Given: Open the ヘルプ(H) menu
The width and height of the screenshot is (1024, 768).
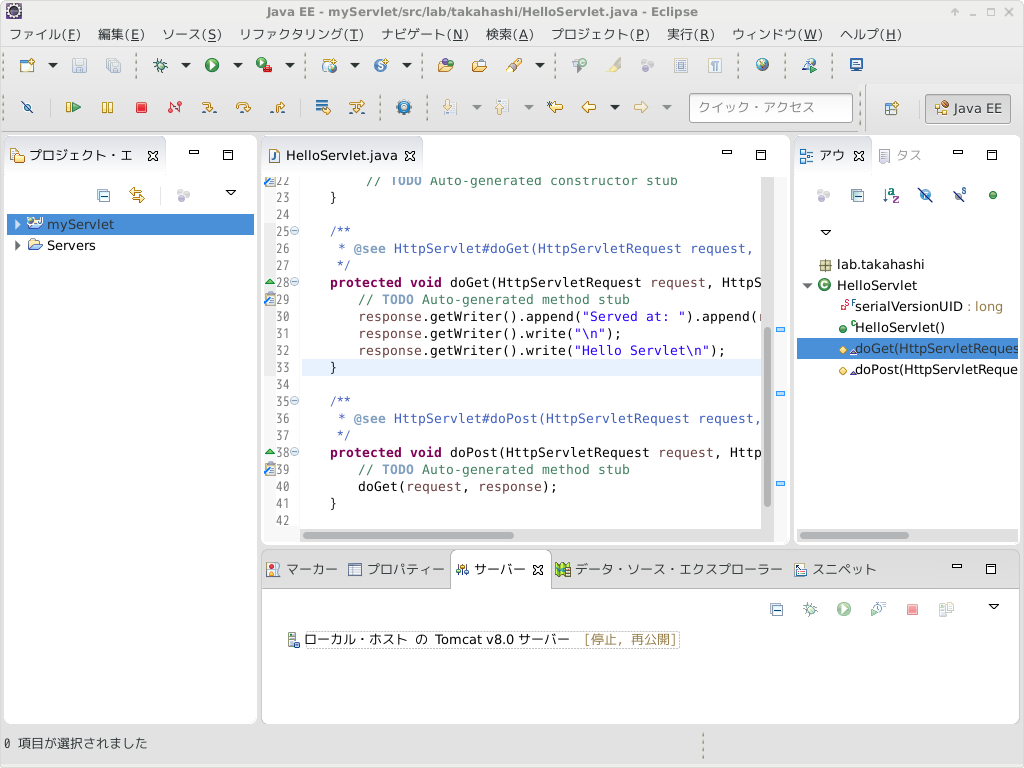Looking at the screenshot, I should [x=871, y=35].
